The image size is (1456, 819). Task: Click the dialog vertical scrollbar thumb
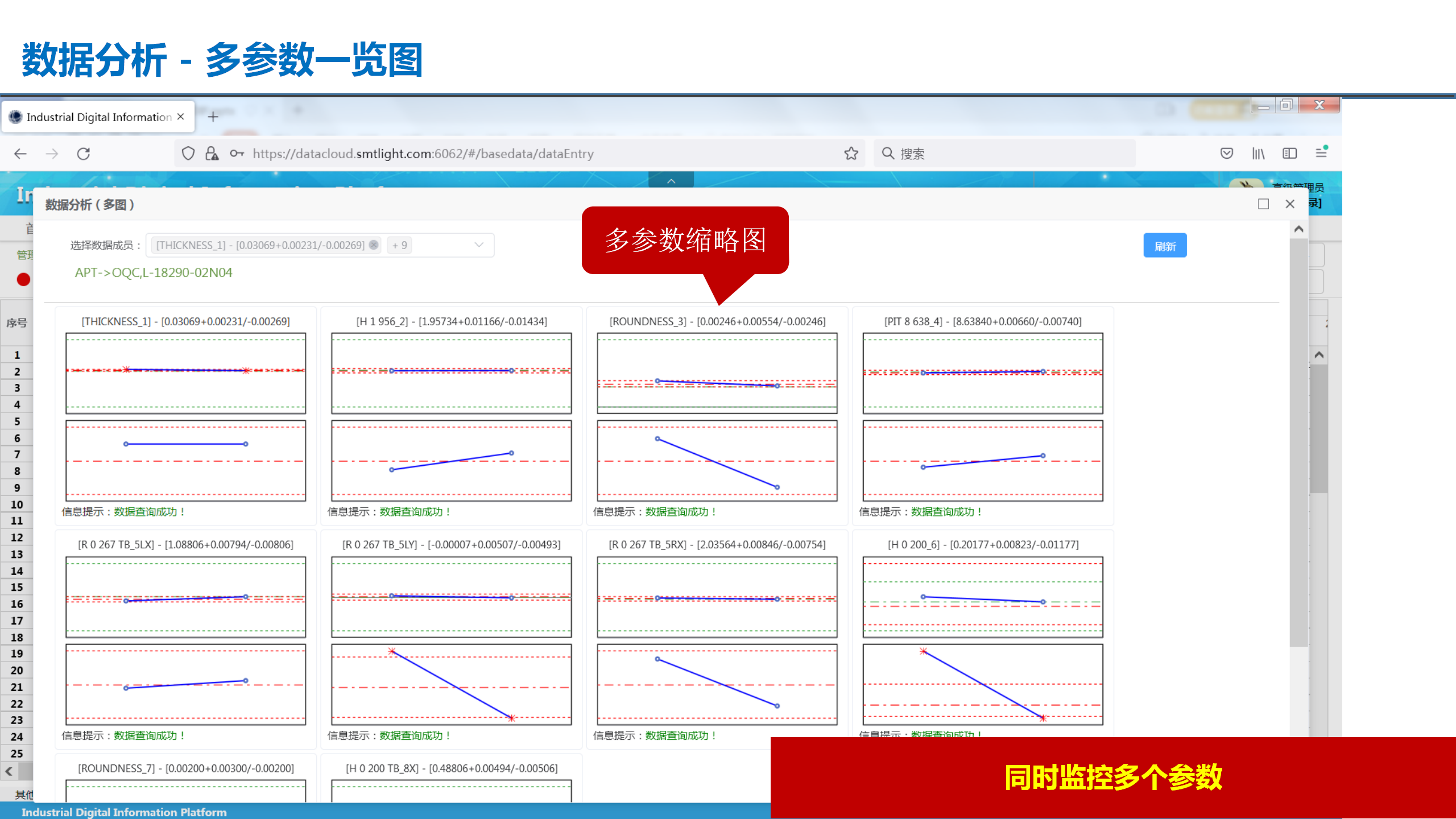click(x=1298, y=444)
